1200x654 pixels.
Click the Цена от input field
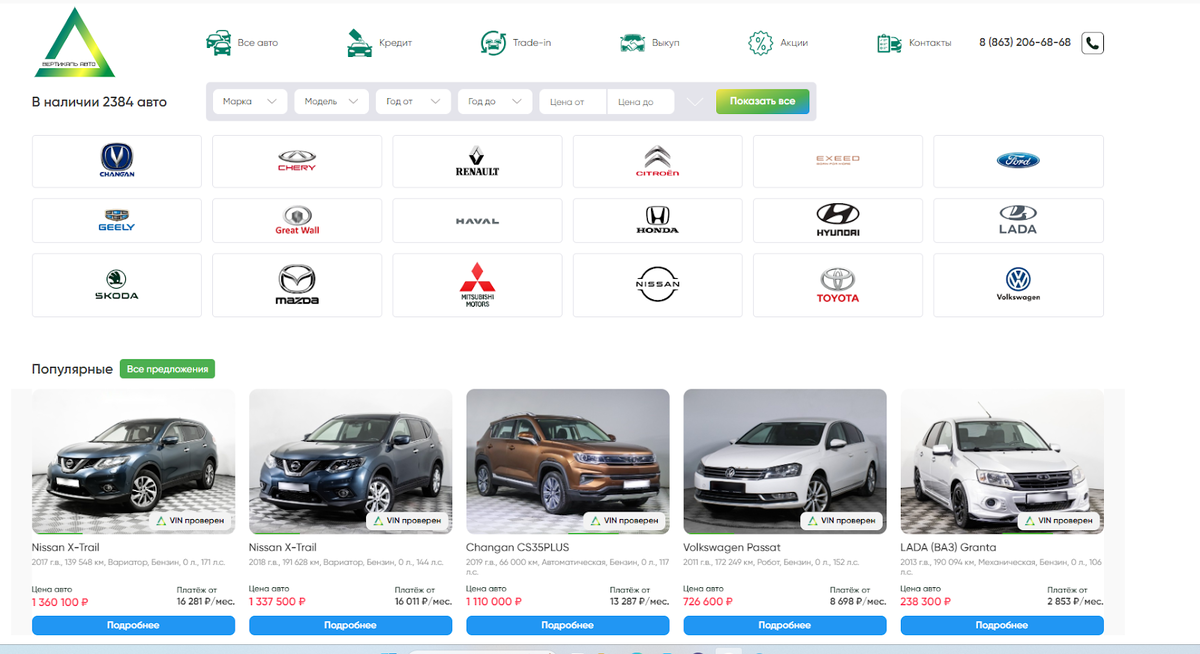(x=573, y=101)
